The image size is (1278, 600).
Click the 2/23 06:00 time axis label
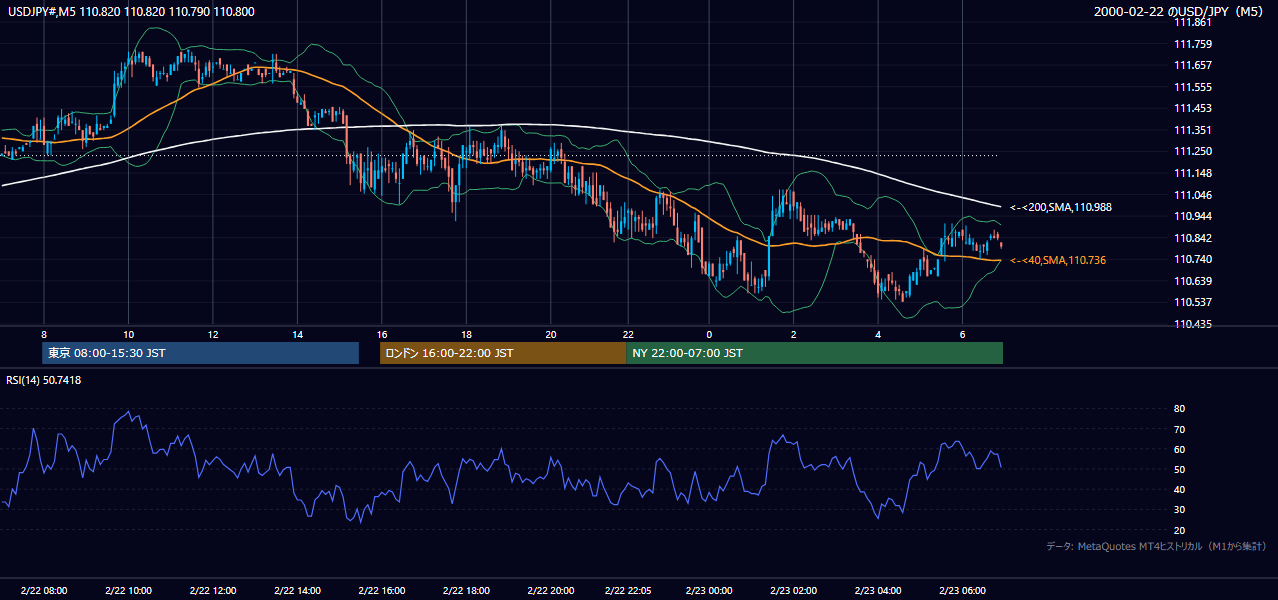coord(962,591)
